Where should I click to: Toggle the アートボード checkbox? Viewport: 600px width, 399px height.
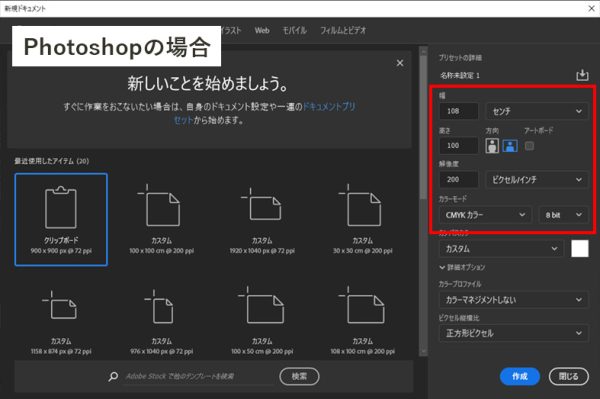pos(529,146)
